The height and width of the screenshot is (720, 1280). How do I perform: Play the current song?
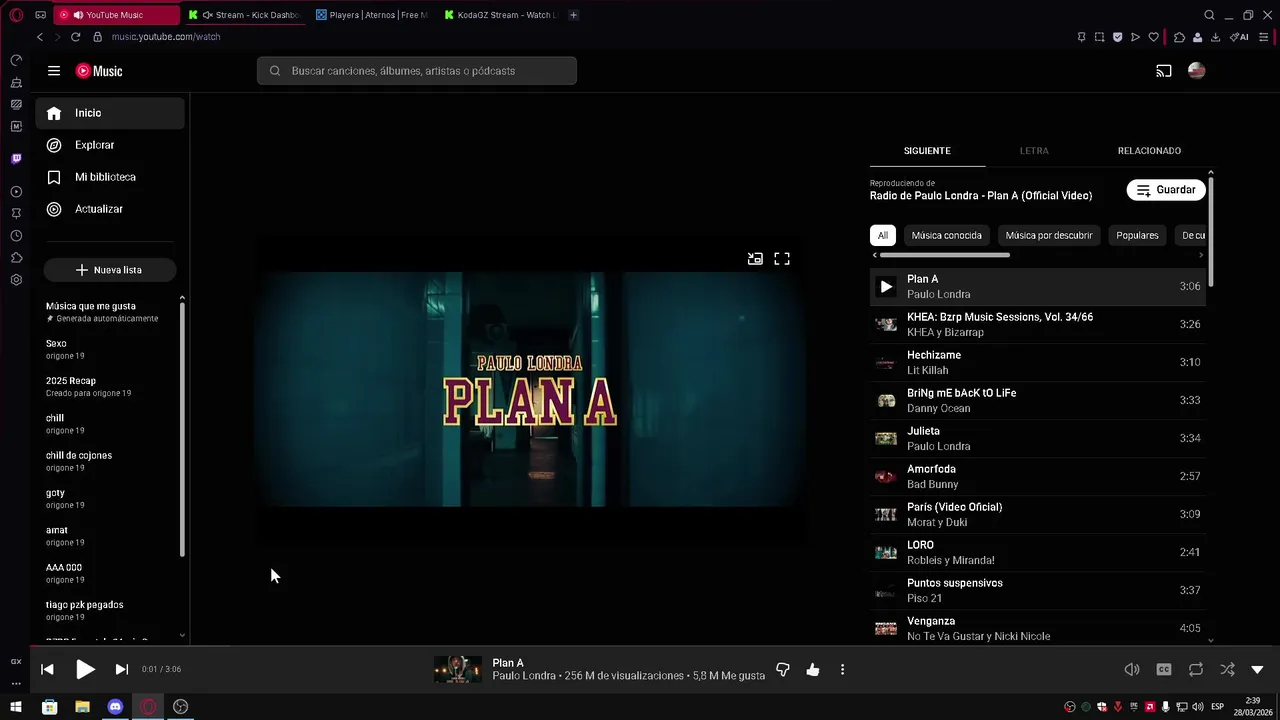[85, 670]
